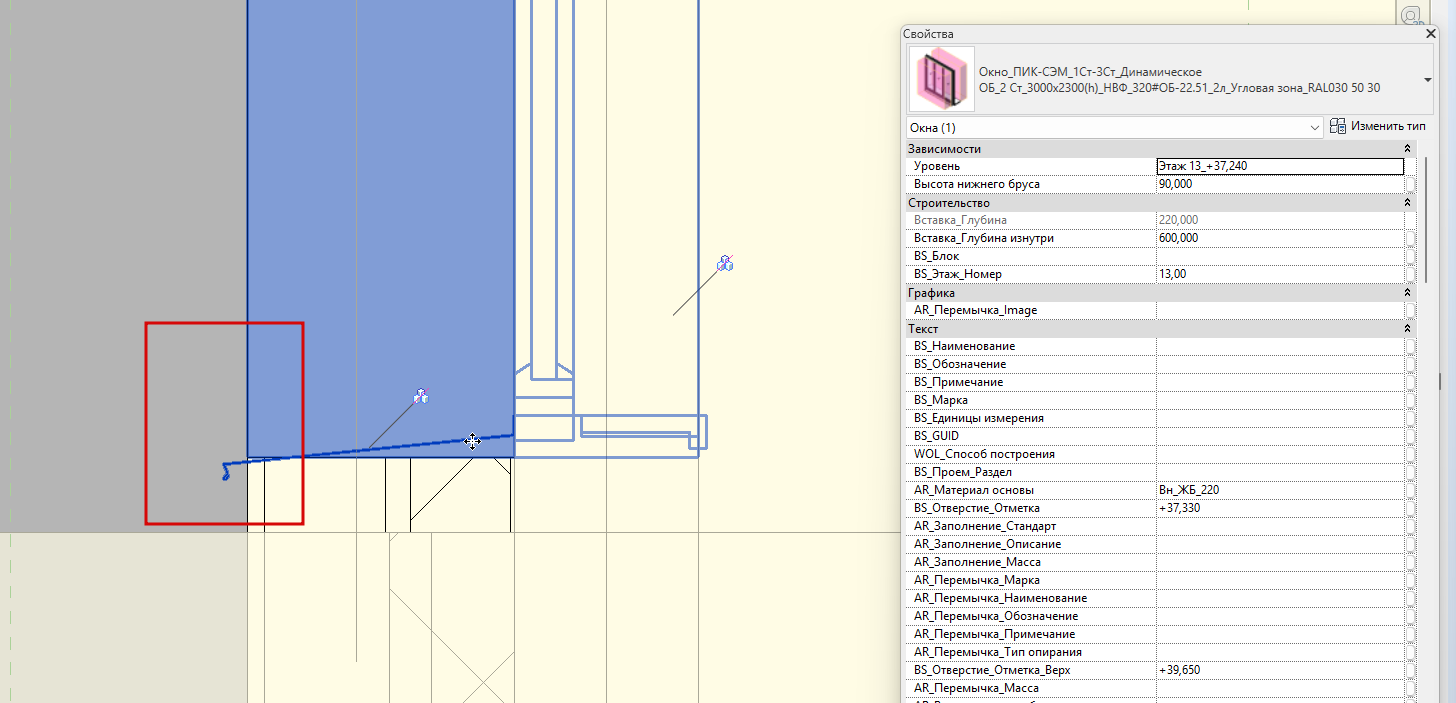Collapse the Графика section
The image size is (1456, 703).
click(1408, 293)
